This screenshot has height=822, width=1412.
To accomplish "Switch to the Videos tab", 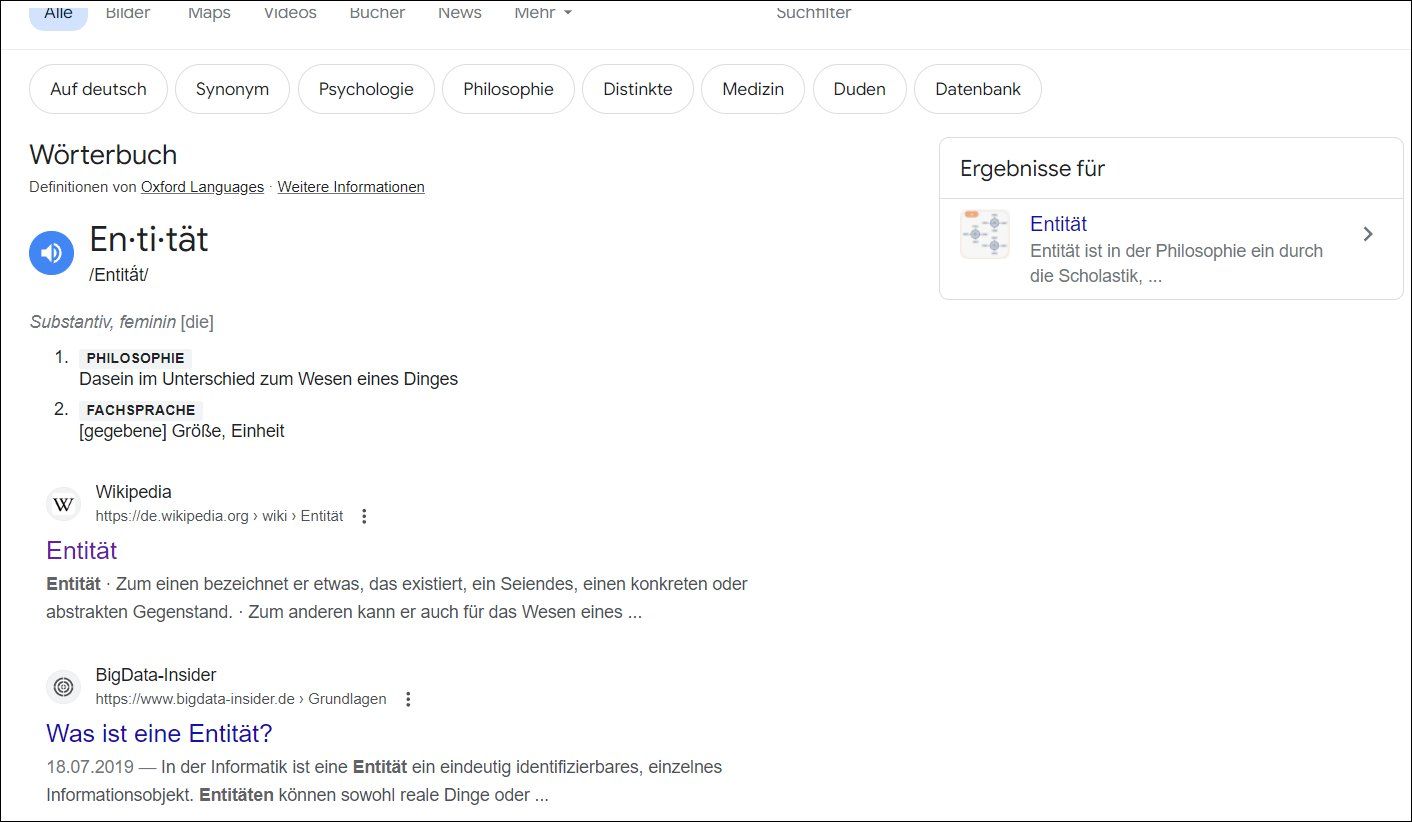I will 290,13.
